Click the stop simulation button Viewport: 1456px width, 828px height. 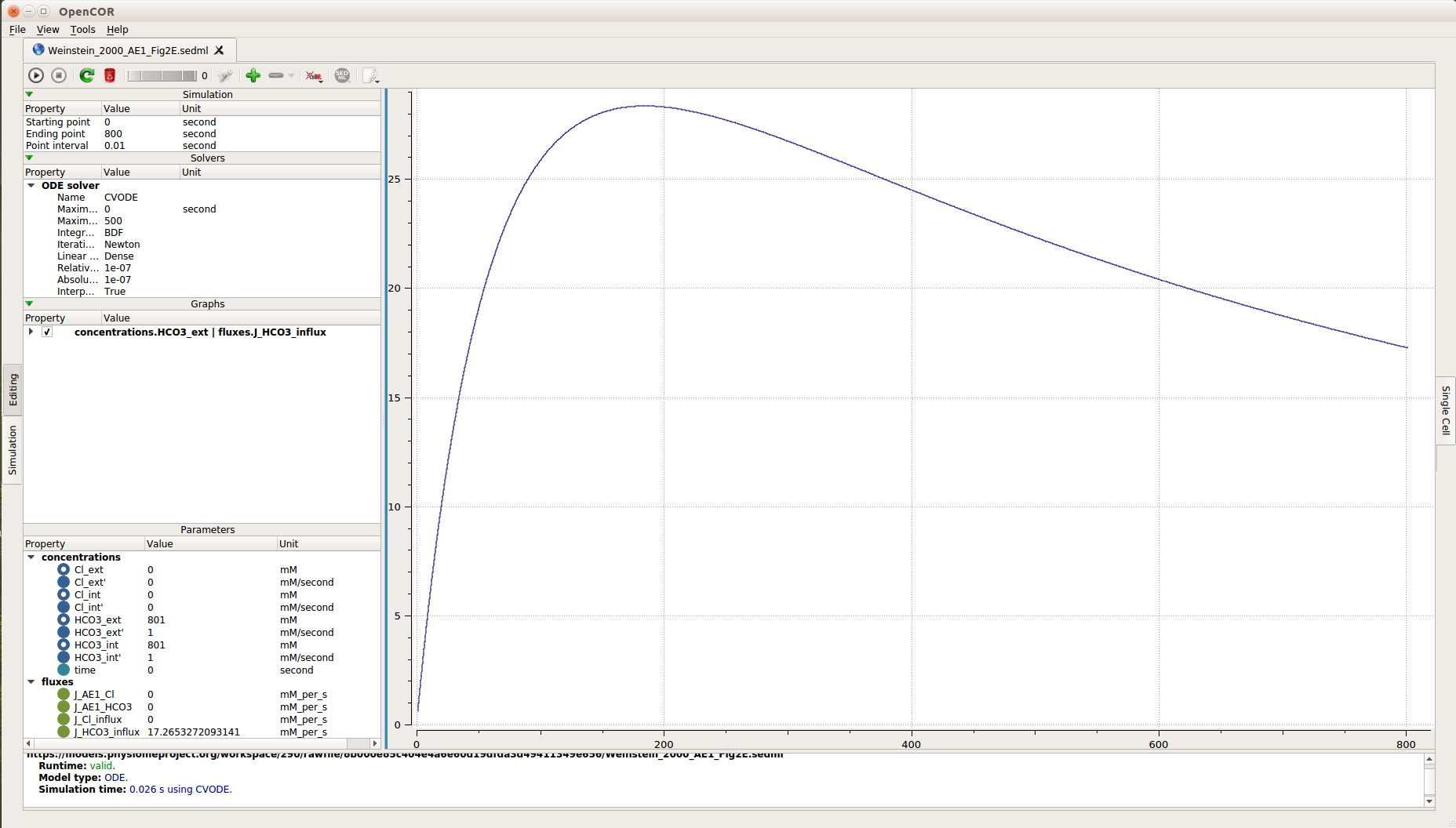pyautogui.click(x=59, y=75)
